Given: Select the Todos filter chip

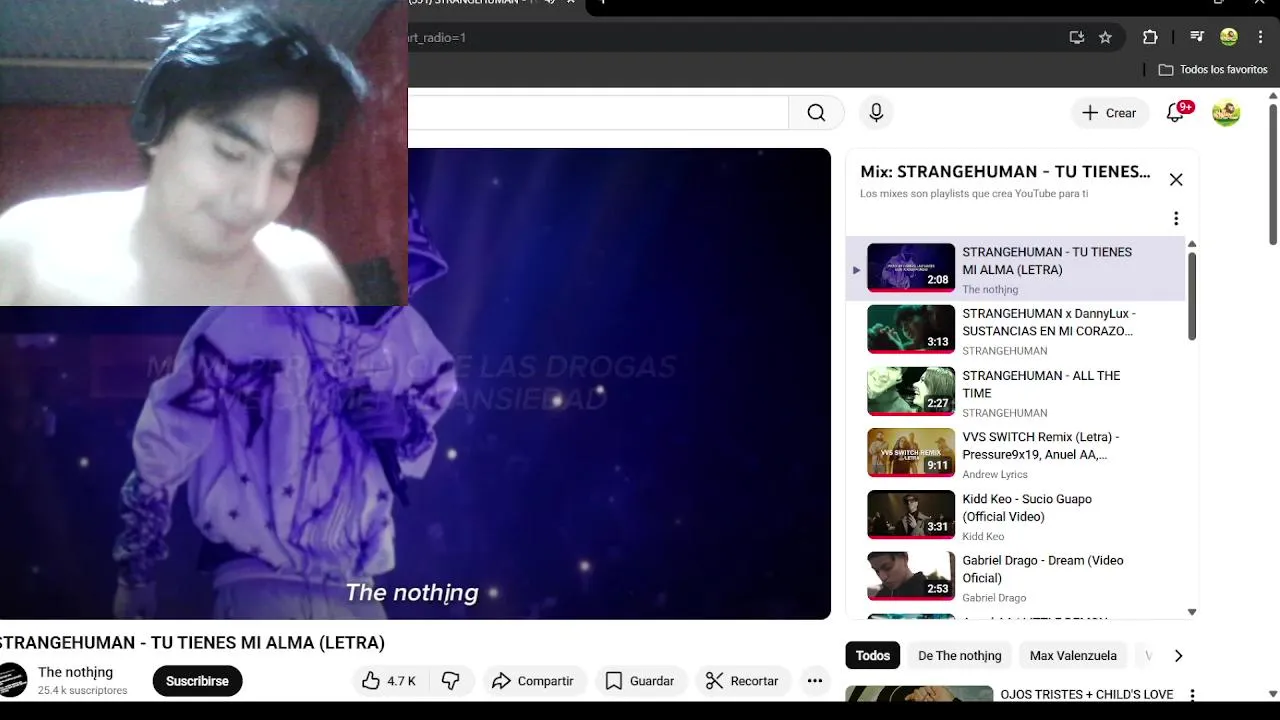Looking at the screenshot, I should [872, 656].
